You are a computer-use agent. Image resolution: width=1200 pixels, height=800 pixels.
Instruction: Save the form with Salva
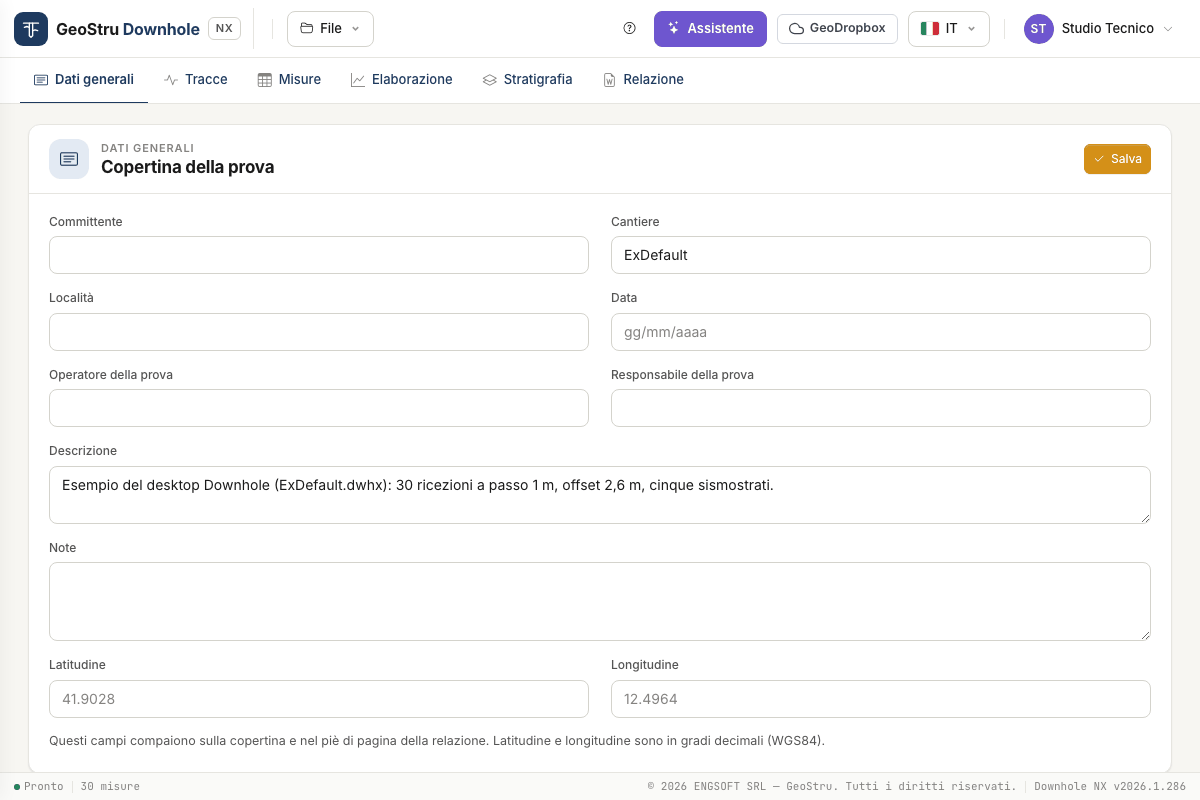pyautogui.click(x=1117, y=159)
